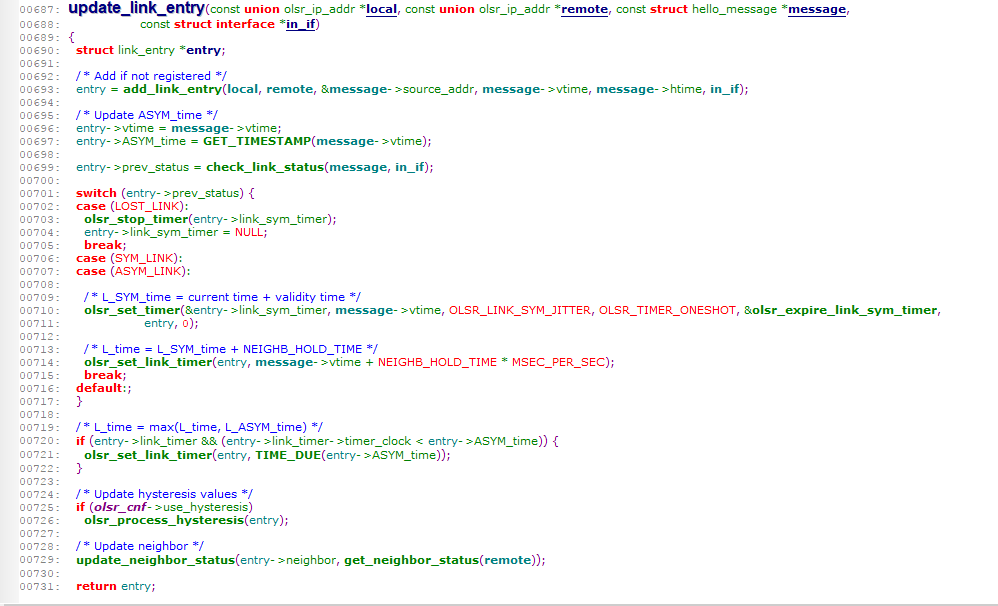Click 'interface' keyword on line 00688
This screenshot has height=606, width=998.
pyautogui.click(x=245, y=24)
